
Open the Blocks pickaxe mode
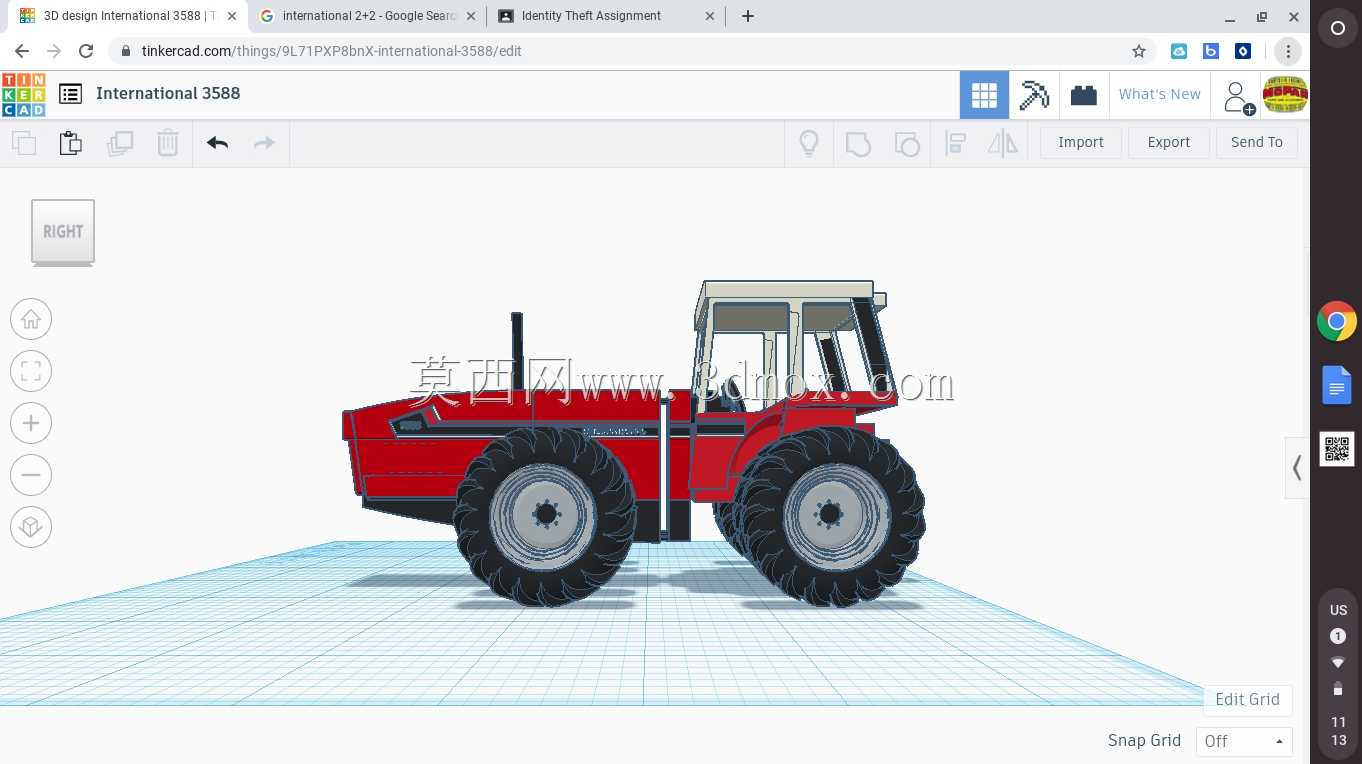click(x=1034, y=95)
